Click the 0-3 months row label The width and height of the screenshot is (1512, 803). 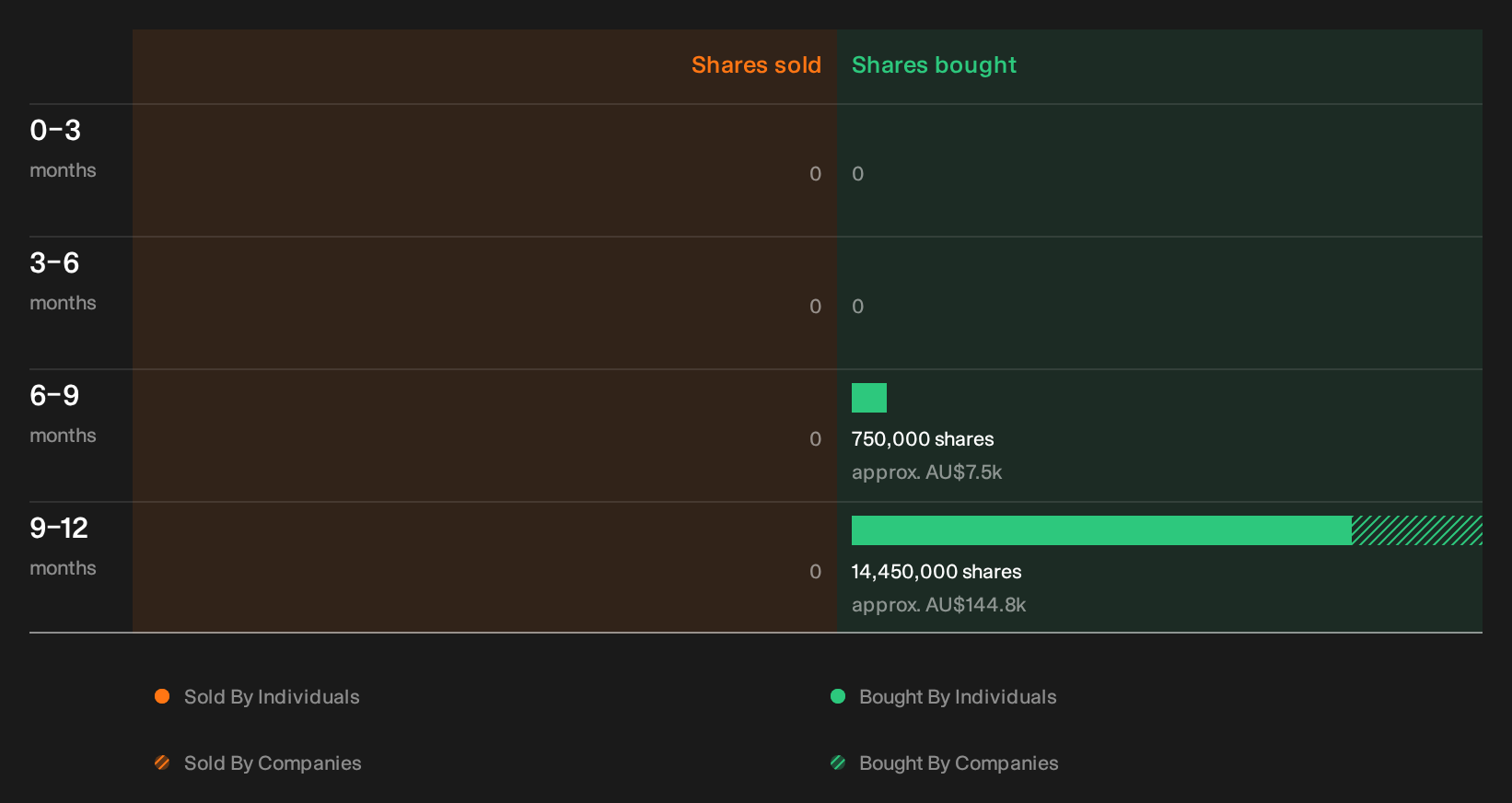pos(63,149)
